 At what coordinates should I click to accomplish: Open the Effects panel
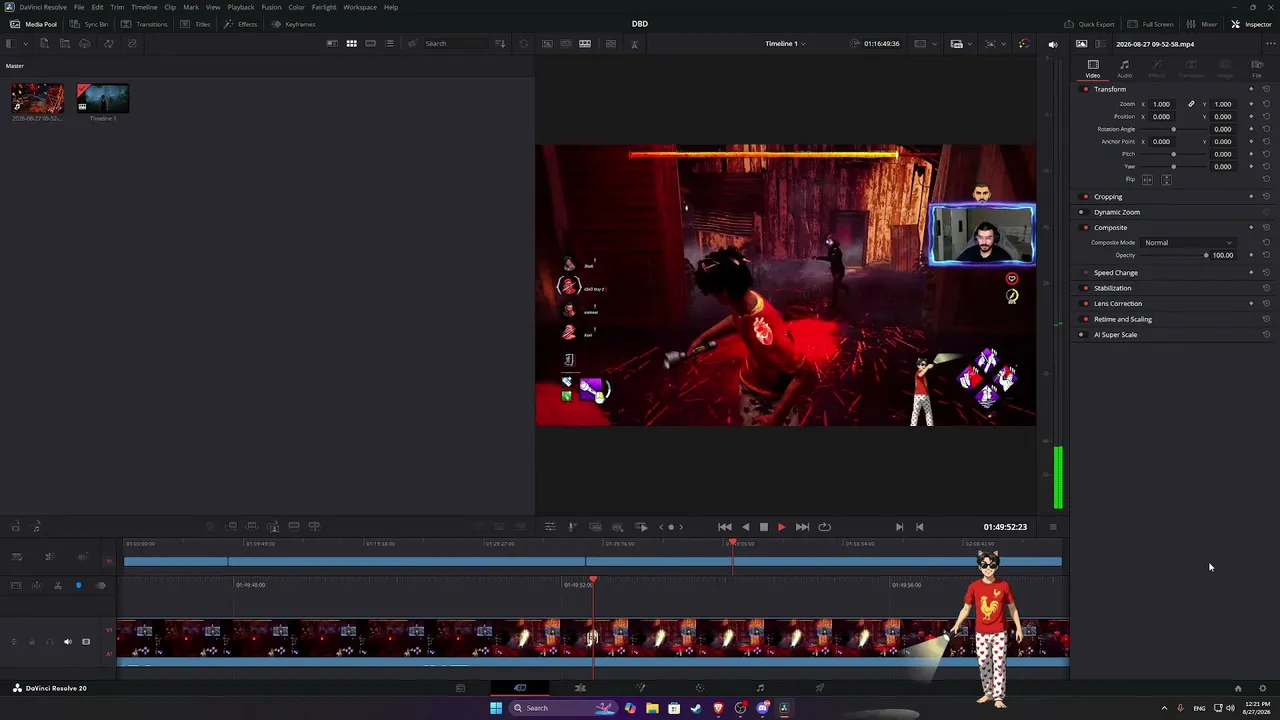240,24
